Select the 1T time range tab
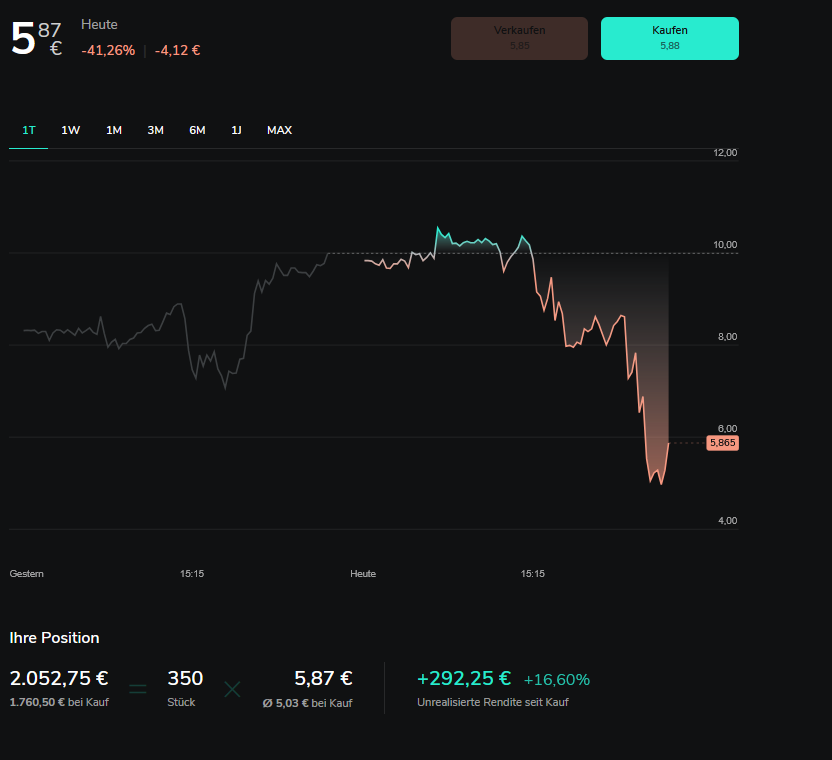Viewport: 832px width, 760px height. [x=29, y=130]
